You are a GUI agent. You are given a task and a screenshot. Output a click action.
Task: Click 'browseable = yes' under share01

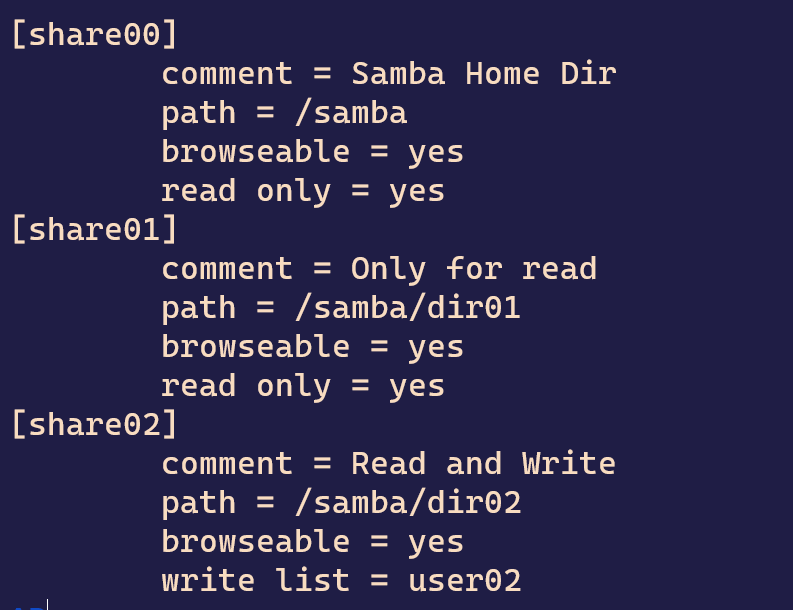(x=313, y=347)
